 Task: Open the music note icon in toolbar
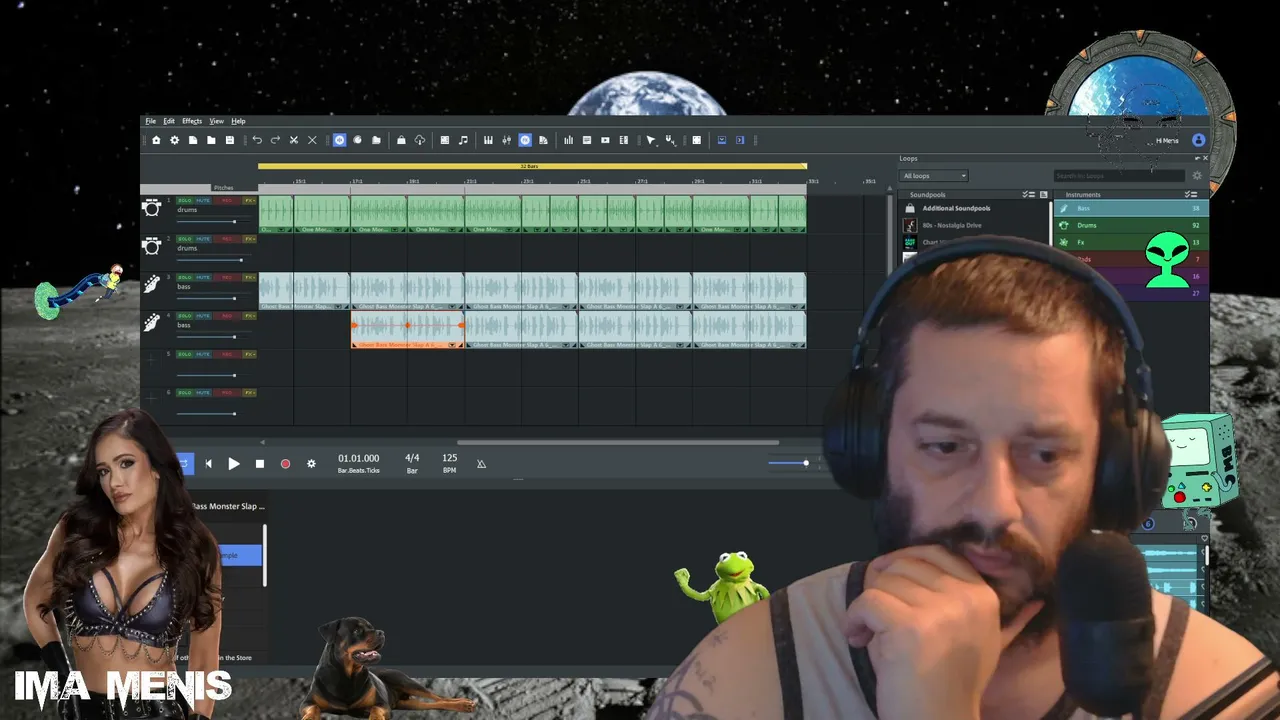click(x=463, y=140)
